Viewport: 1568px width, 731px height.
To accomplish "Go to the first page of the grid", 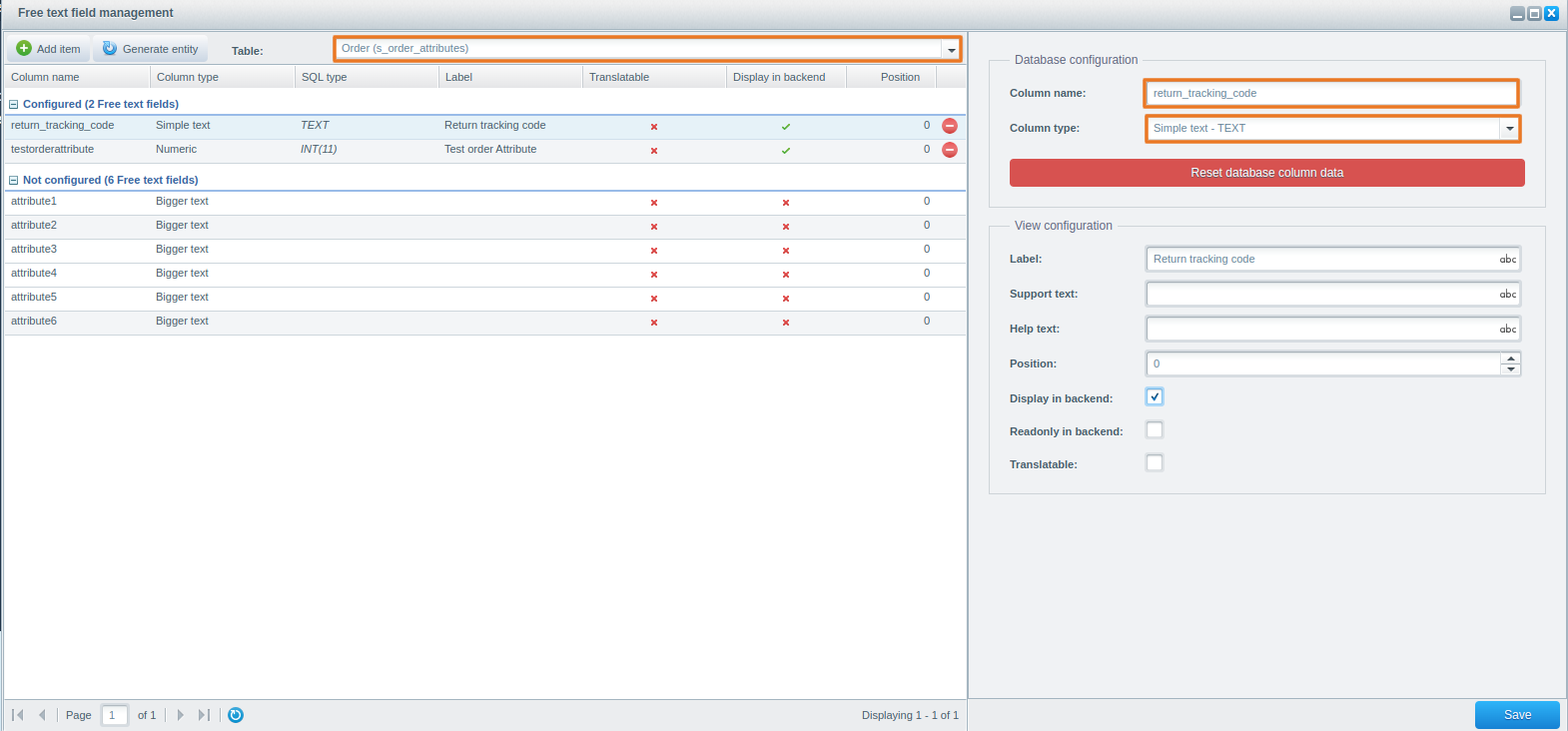I will 18,715.
